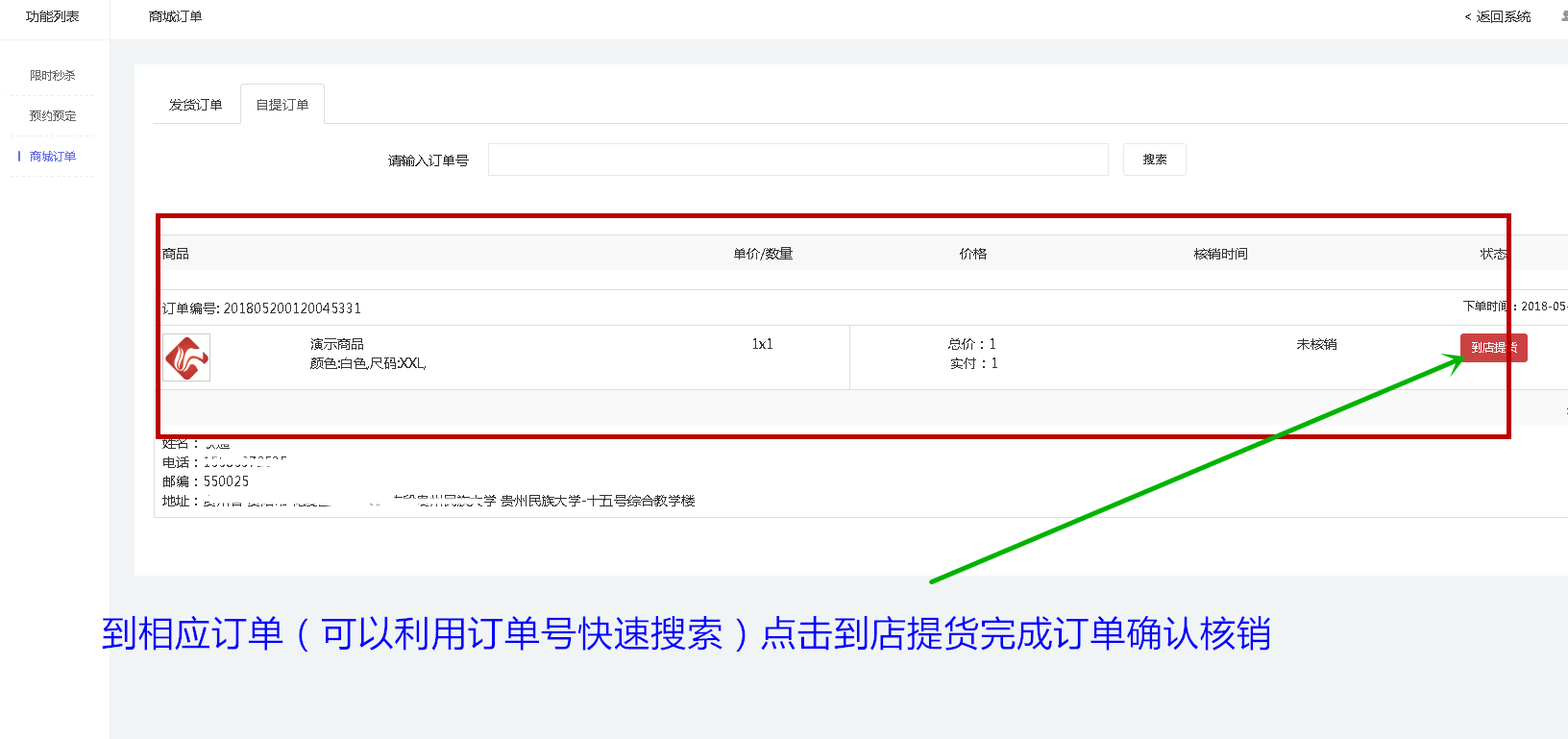
Task: Click the 1x1 quantity cell
Action: [763, 344]
